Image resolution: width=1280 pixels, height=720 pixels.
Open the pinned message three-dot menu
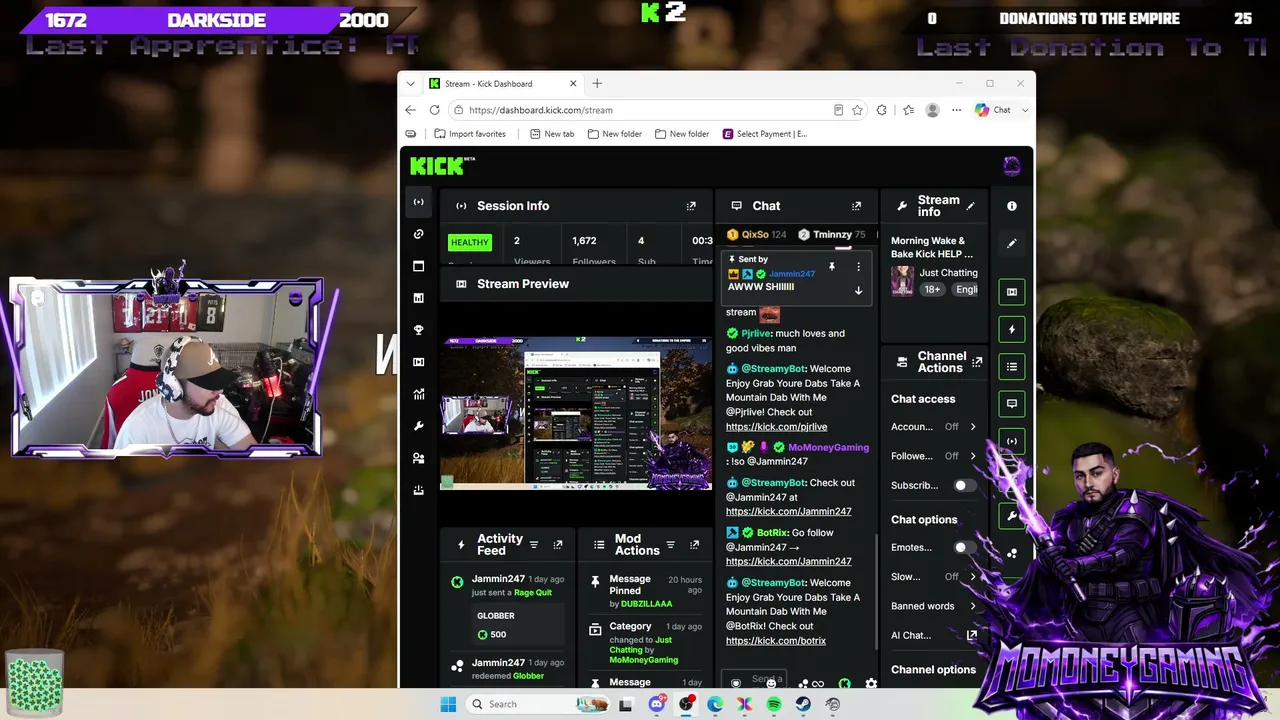tap(858, 267)
